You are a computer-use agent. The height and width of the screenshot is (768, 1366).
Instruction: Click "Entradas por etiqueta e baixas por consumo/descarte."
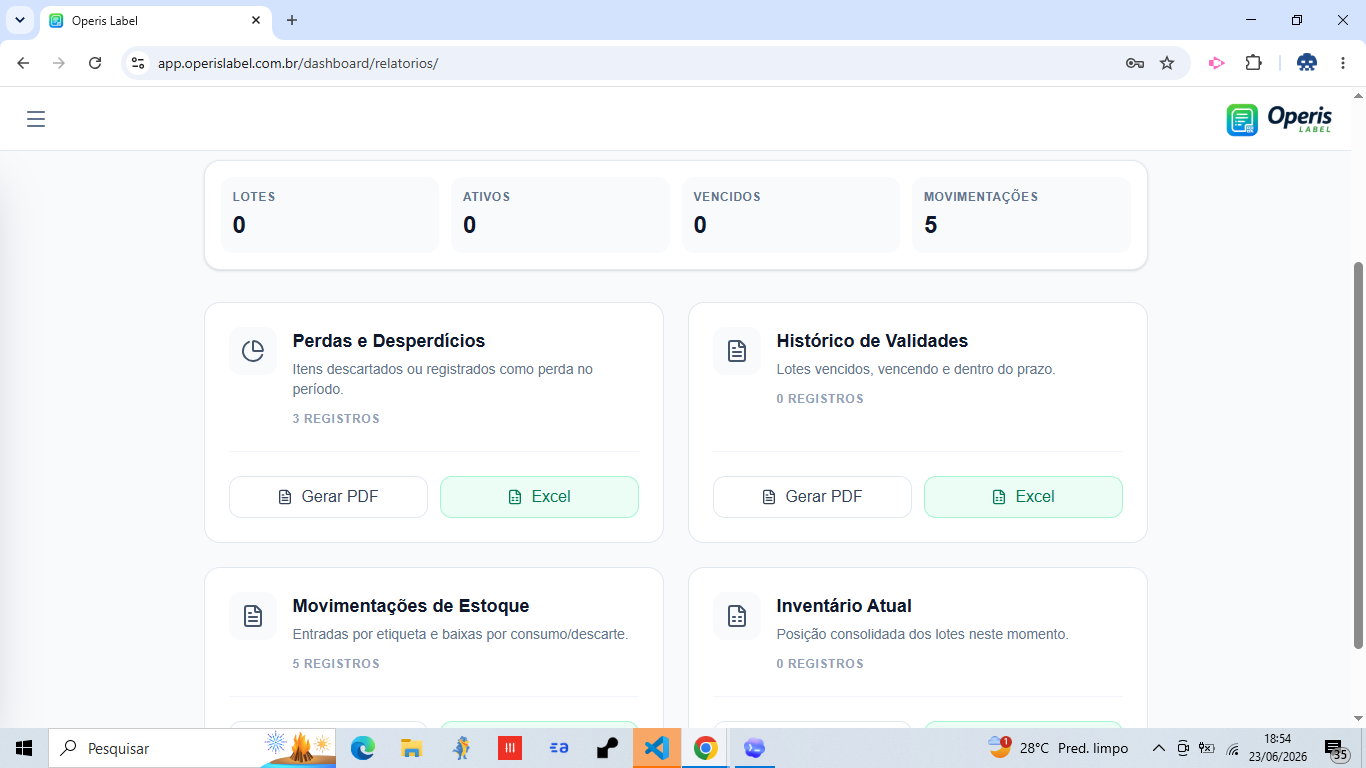point(460,634)
